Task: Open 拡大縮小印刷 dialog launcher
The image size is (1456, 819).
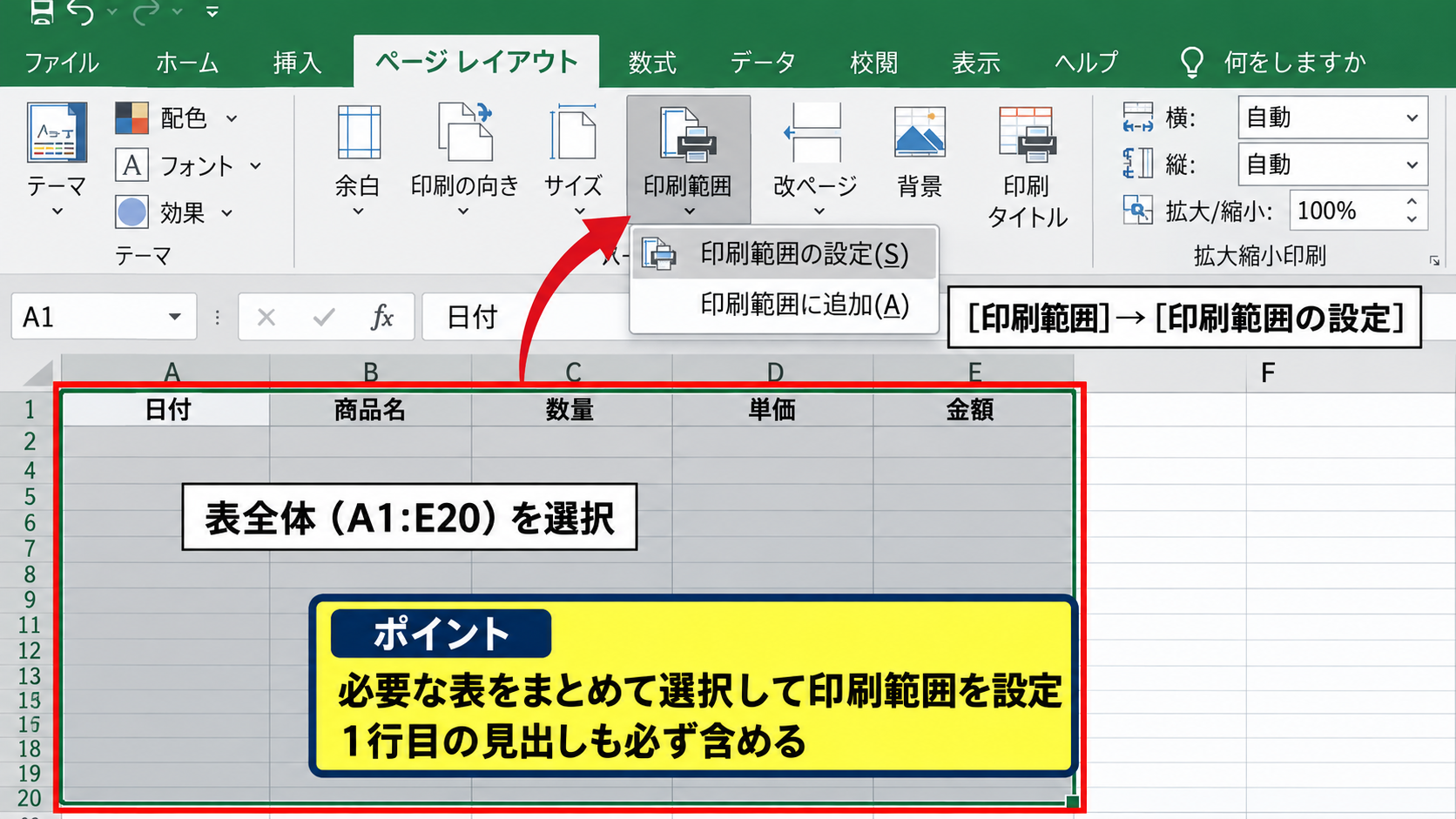Action: (x=1433, y=260)
